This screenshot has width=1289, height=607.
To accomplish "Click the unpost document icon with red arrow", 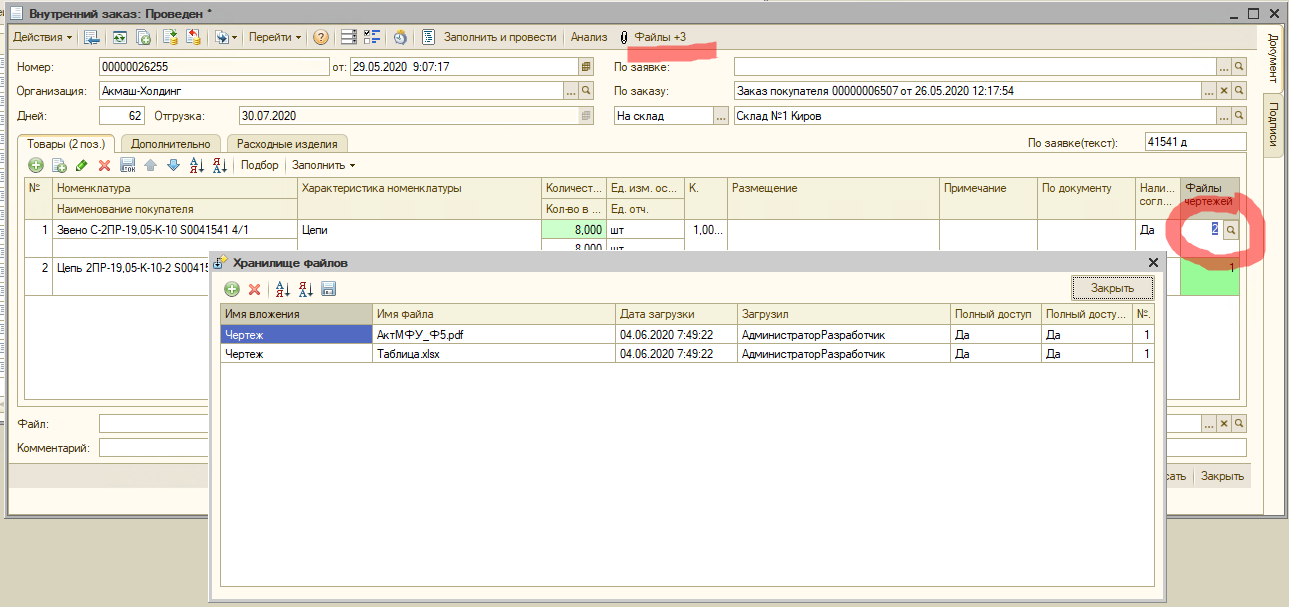I will point(194,37).
